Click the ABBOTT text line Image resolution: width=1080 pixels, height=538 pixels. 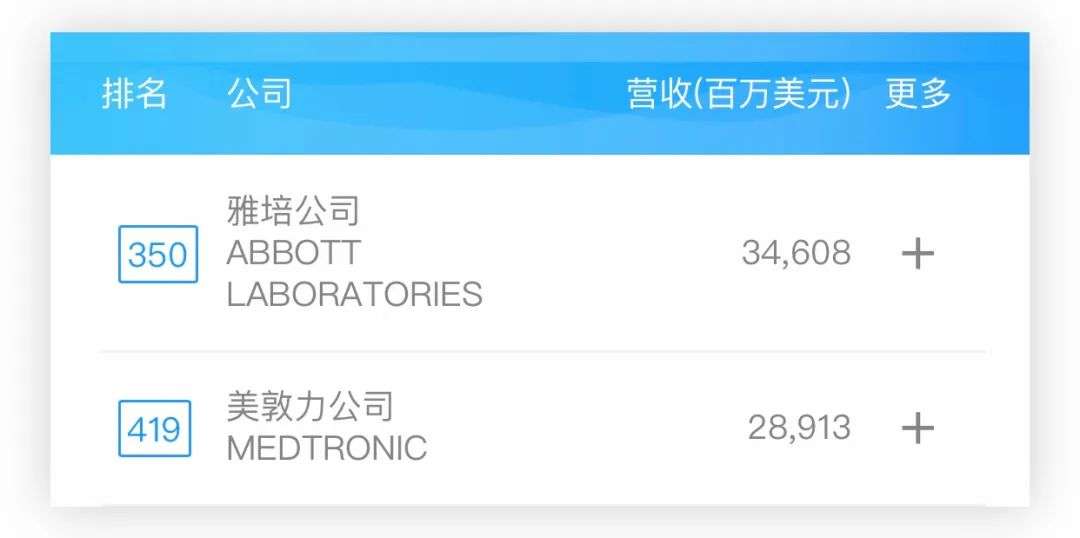click(x=294, y=253)
